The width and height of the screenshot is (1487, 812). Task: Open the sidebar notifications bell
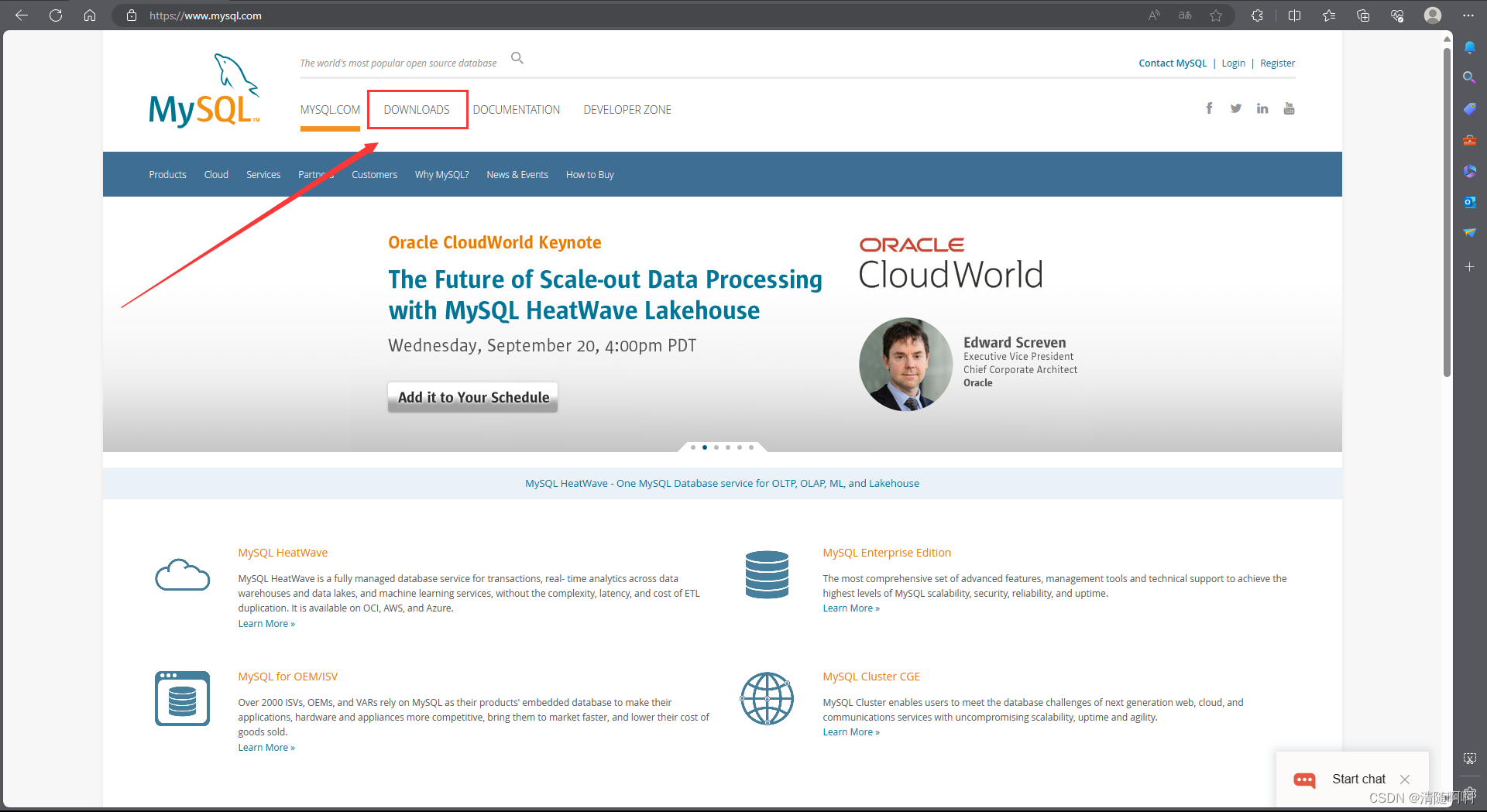(1469, 47)
